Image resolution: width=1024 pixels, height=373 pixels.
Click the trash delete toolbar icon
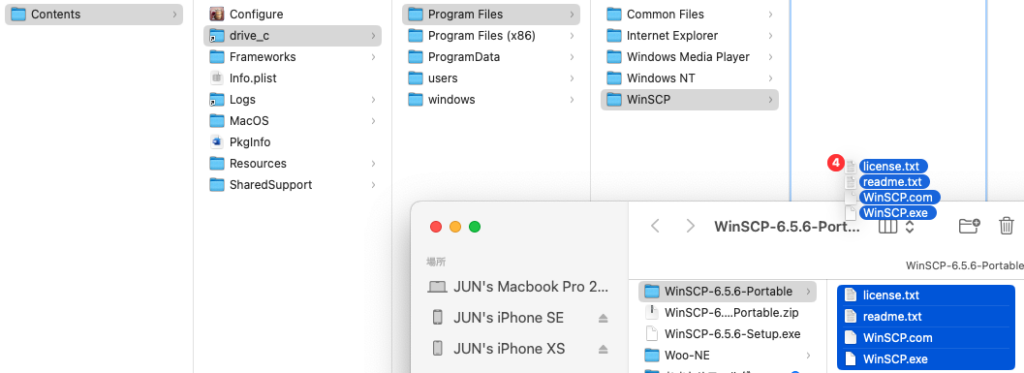pyautogui.click(x=1007, y=226)
